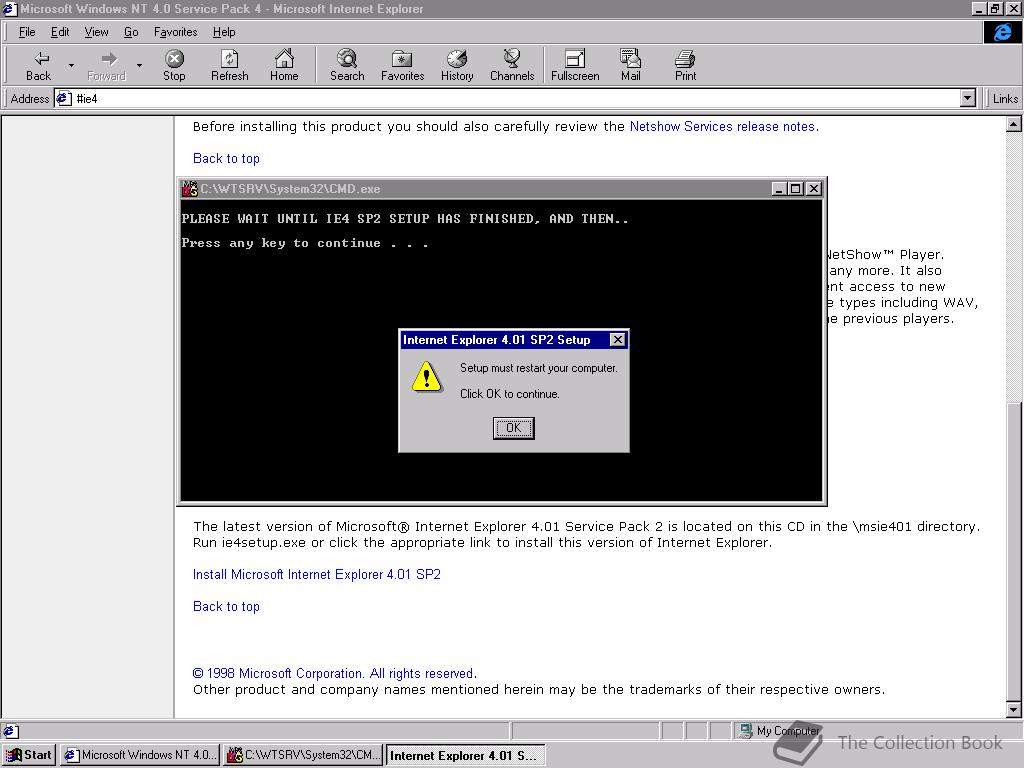This screenshot has width=1024, height=768.
Task: Click the Forward toolbar button
Action: [106, 65]
